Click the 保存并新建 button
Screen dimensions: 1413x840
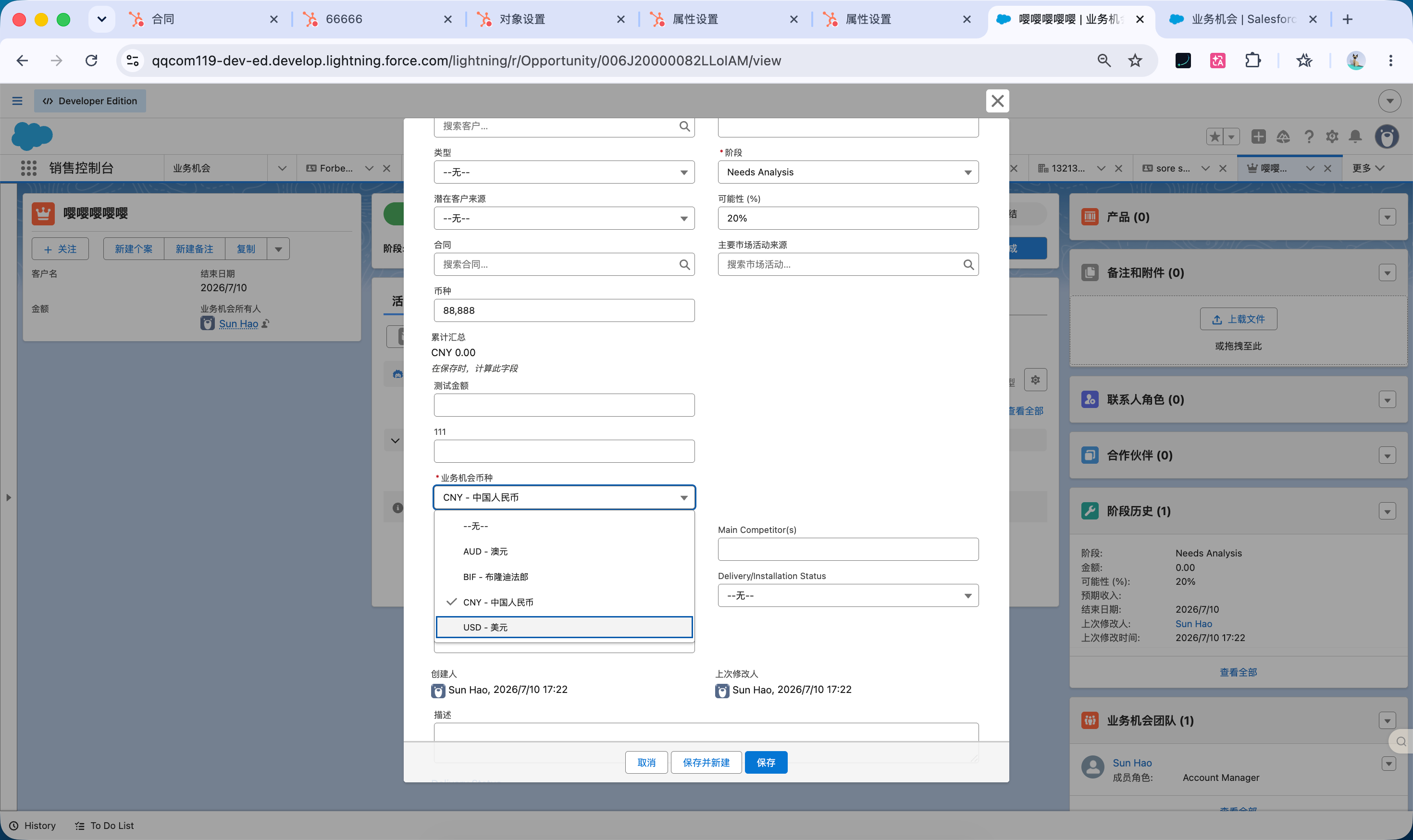[706, 763]
